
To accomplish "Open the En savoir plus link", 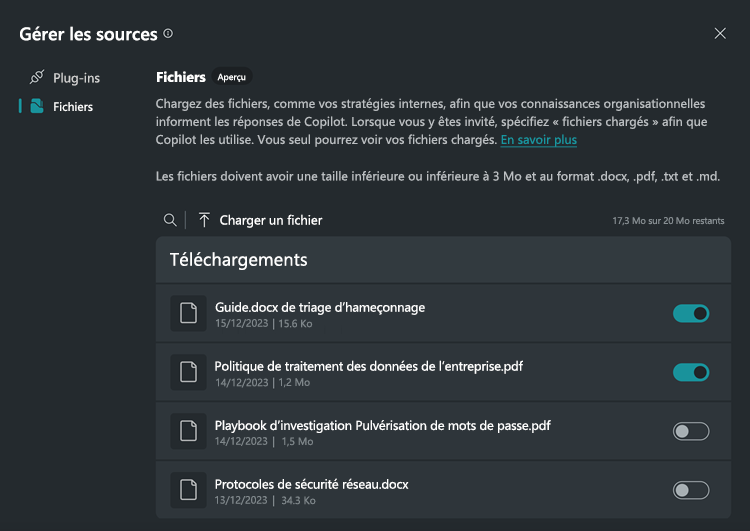I will point(539,140).
